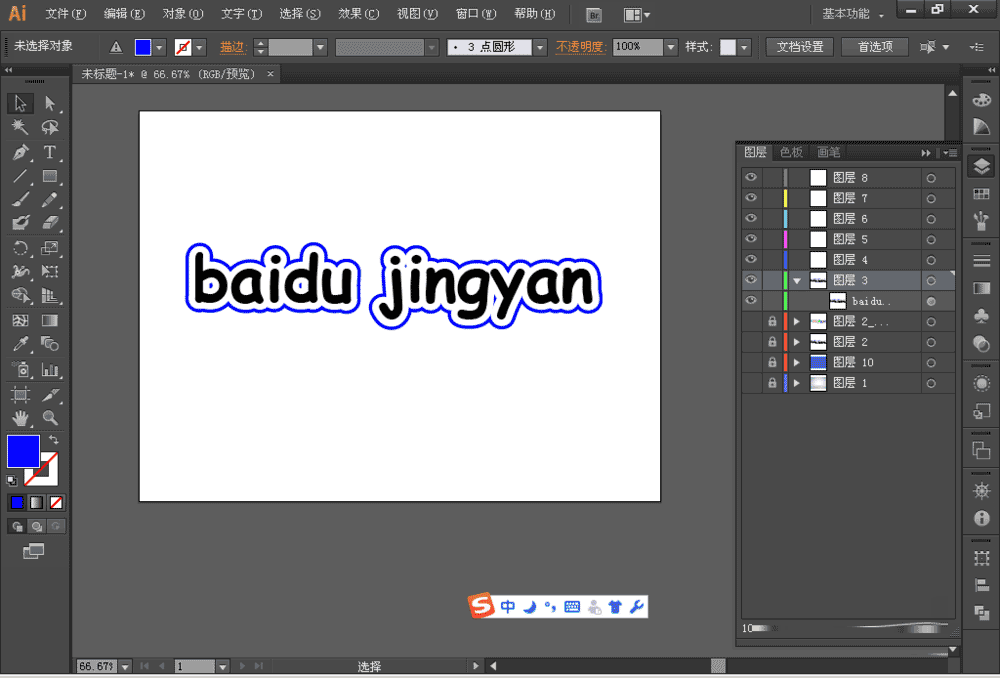Select the Line Segment tool

coord(20,176)
